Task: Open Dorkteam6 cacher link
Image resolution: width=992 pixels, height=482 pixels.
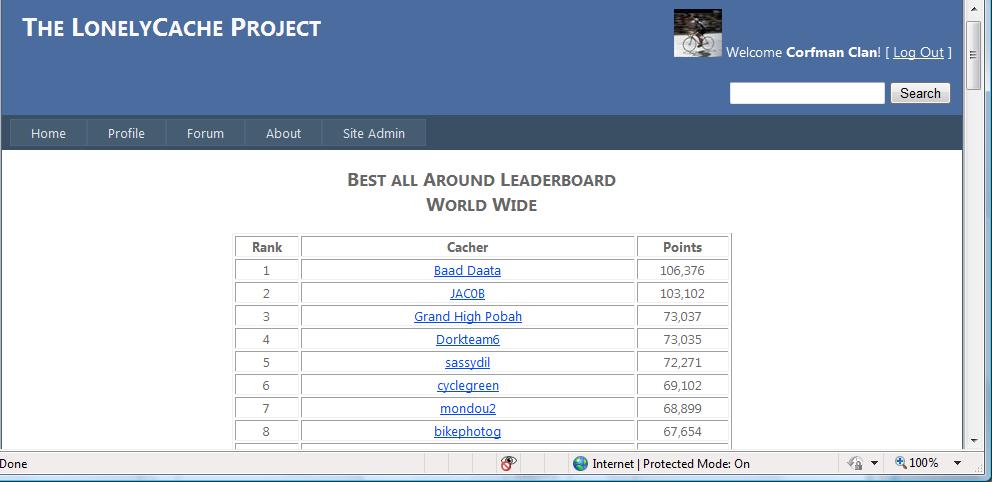Action: pyautogui.click(x=468, y=340)
